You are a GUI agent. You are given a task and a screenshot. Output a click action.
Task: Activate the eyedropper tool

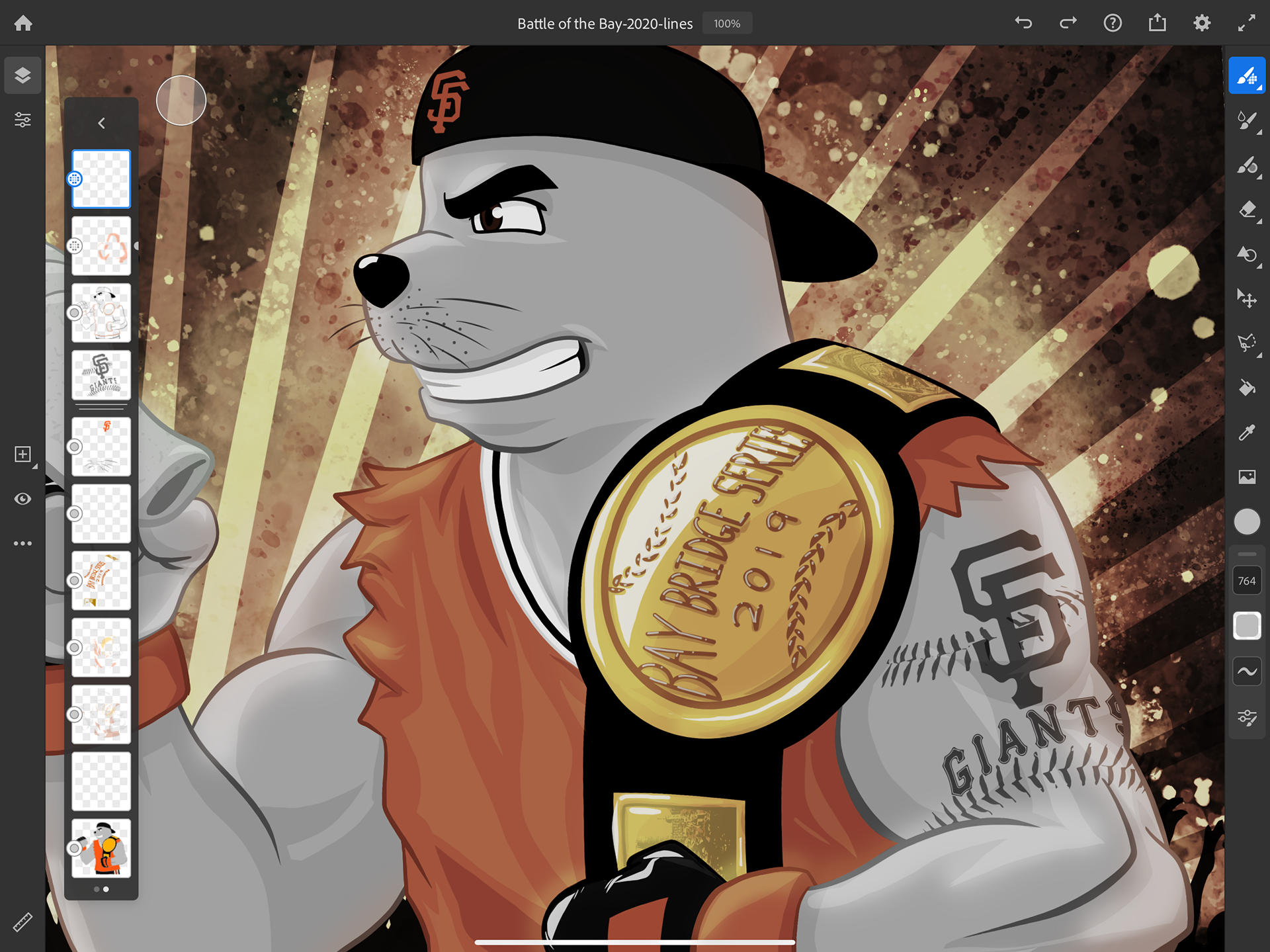(1246, 432)
